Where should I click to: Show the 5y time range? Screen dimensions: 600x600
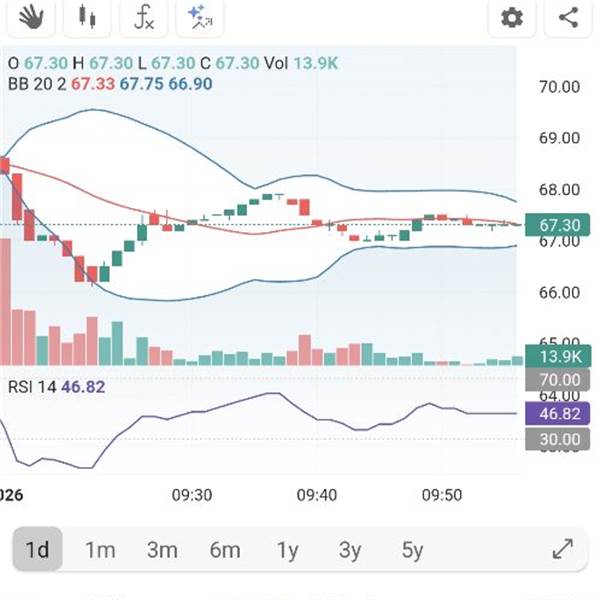pyautogui.click(x=412, y=550)
